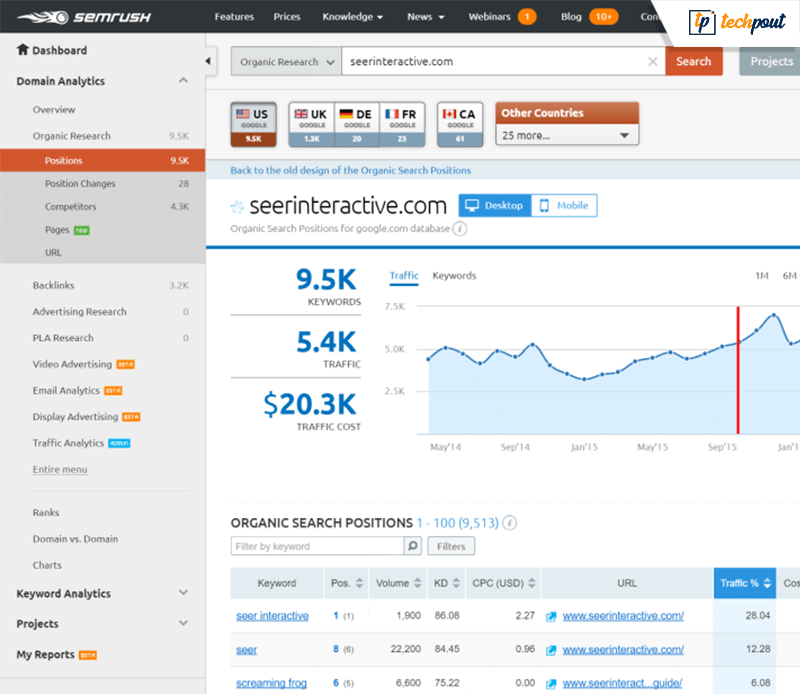Open Pages in the sidebar
800x694 pixels.
[57, 230]
